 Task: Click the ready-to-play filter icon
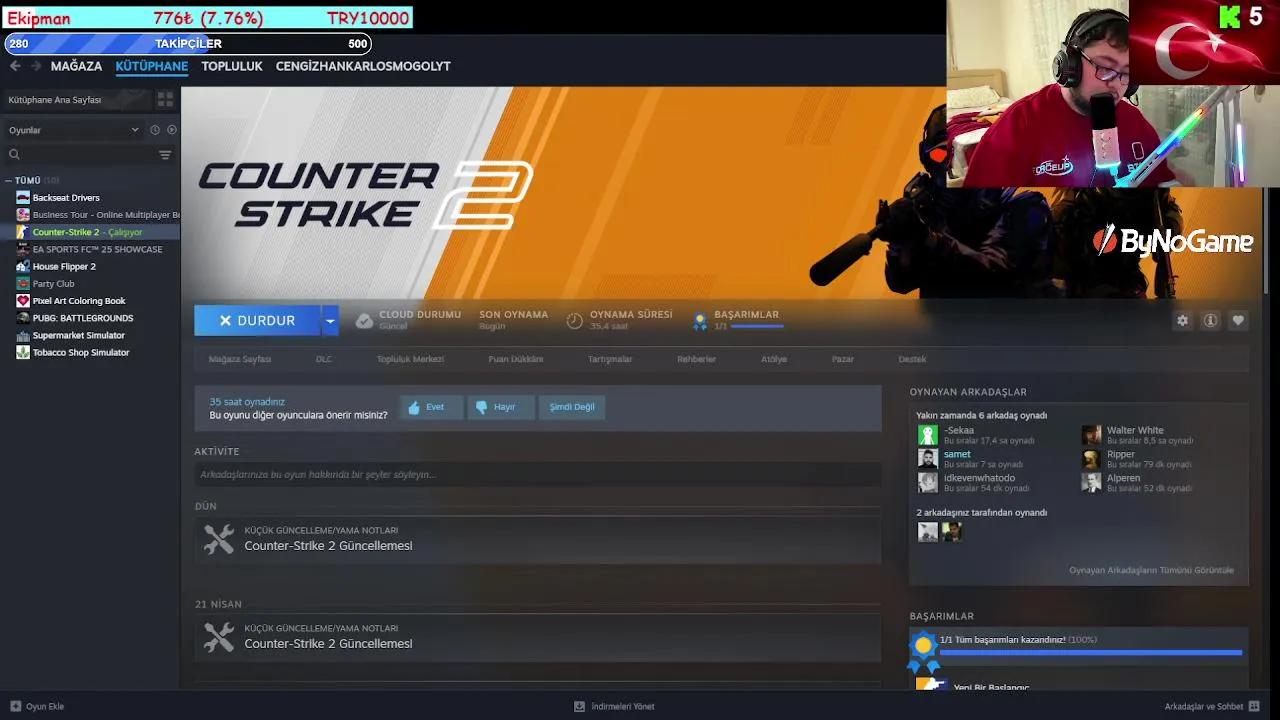tap(172, 130)
